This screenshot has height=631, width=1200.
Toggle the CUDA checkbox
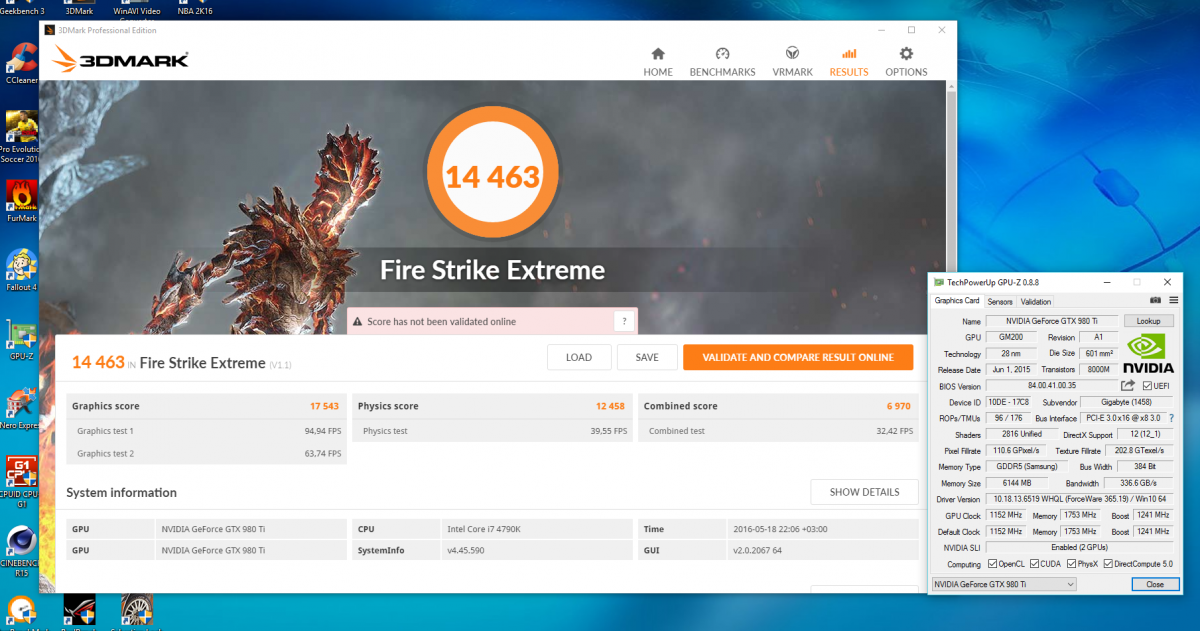[1033, 564]
